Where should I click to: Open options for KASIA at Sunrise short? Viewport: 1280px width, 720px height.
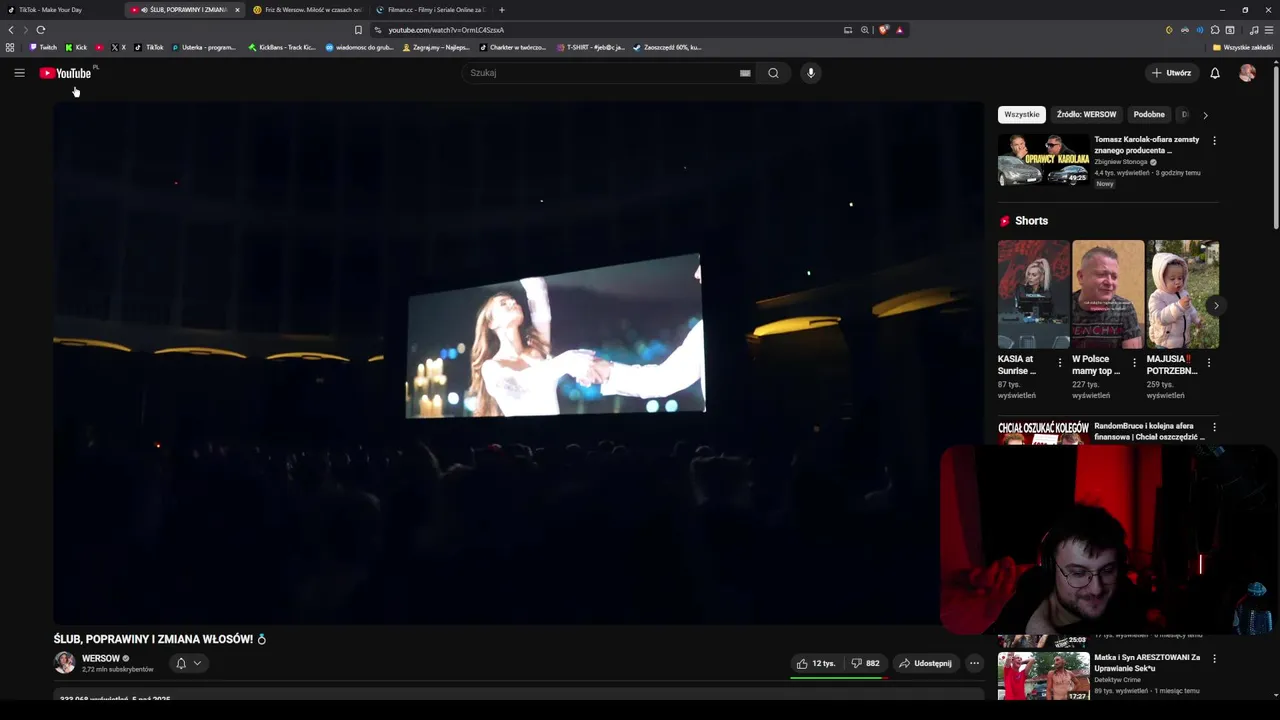(x=1060, y=363)
